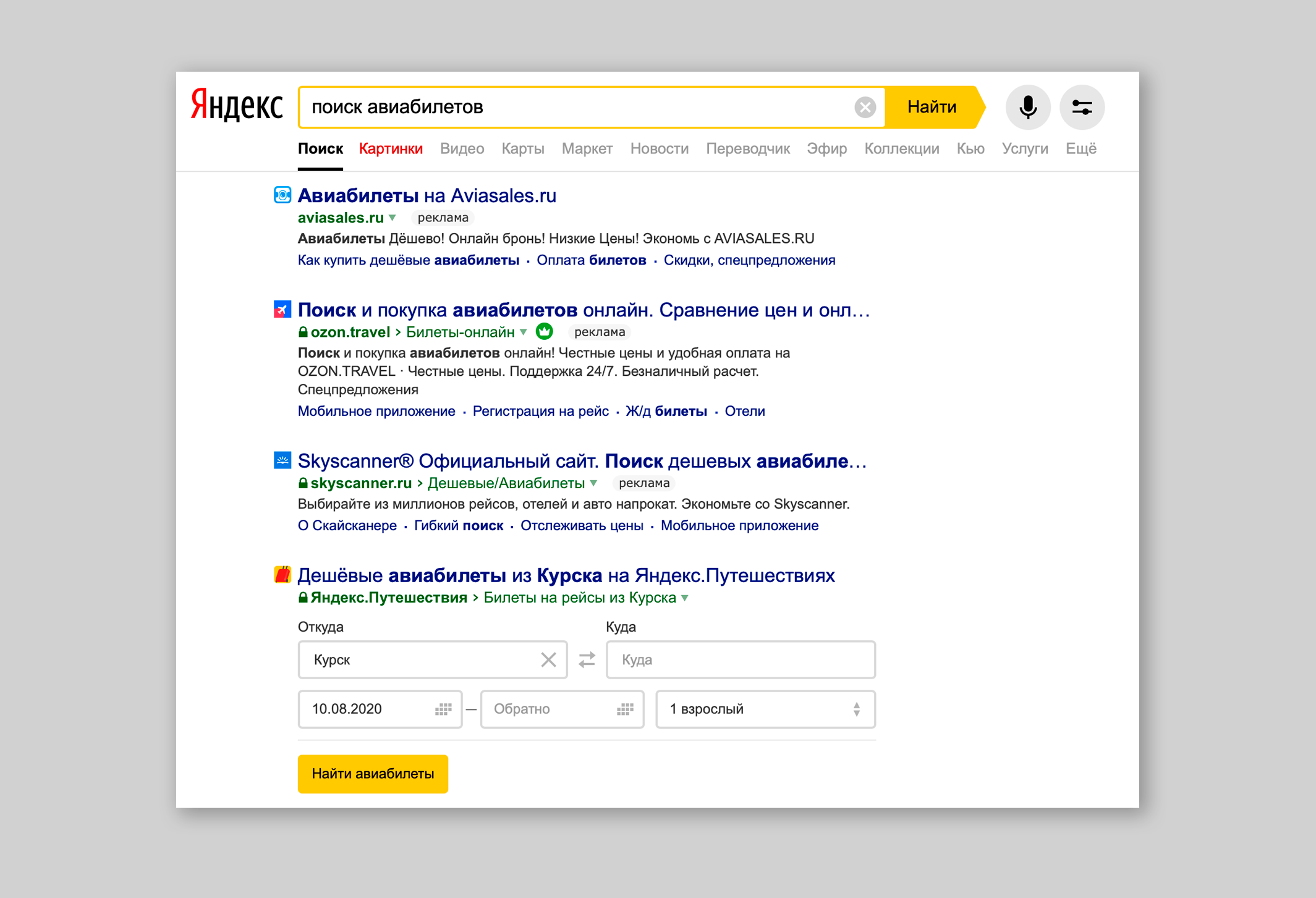Expand arrow next to Билеты на рейсы из Курска
Image resolution: width=1316 pixels, height=898 pixels.
pos(685,598)
